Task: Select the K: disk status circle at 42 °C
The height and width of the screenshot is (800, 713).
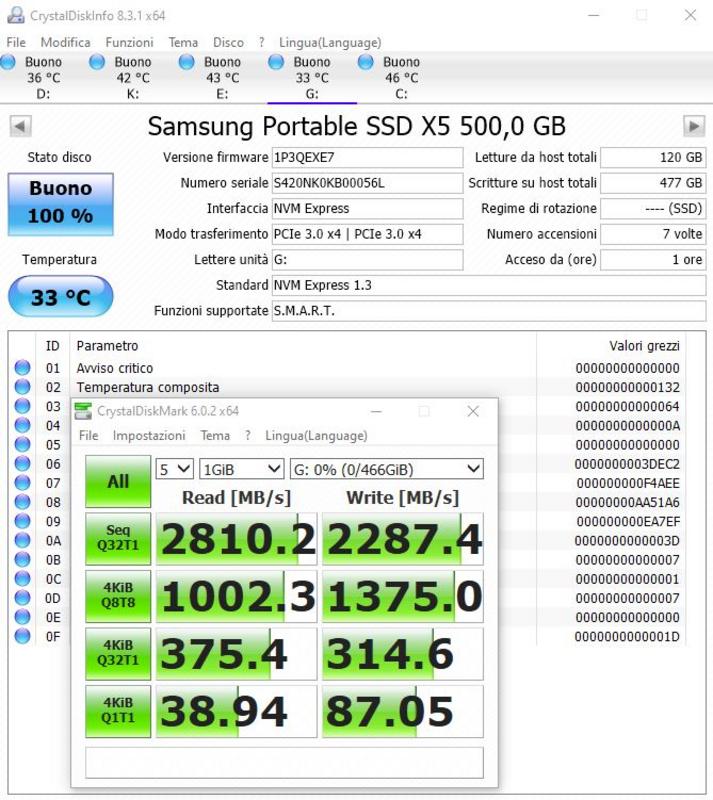Action: 97,62
